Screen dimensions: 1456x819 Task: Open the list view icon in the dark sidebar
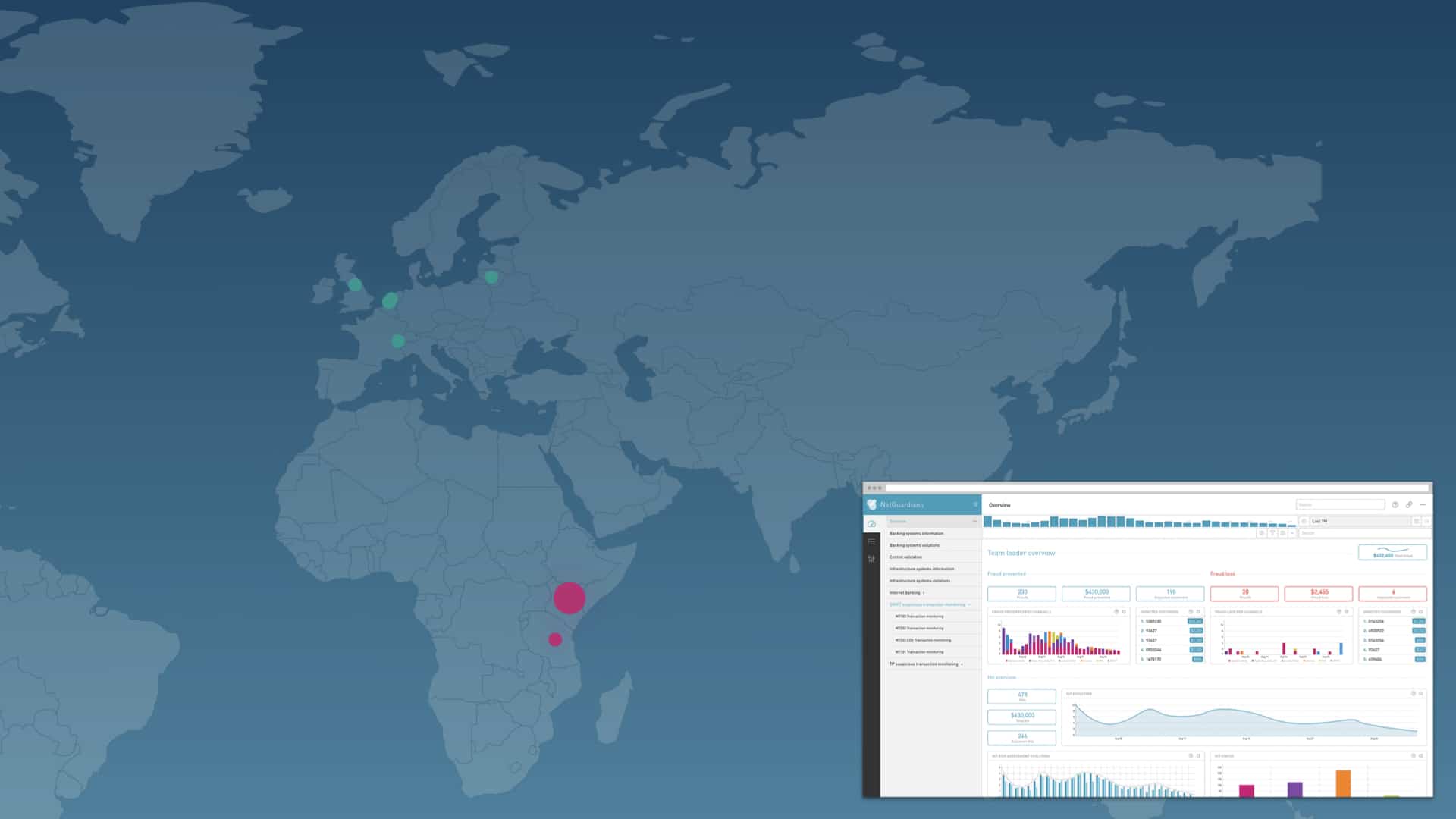coord(872,541)
